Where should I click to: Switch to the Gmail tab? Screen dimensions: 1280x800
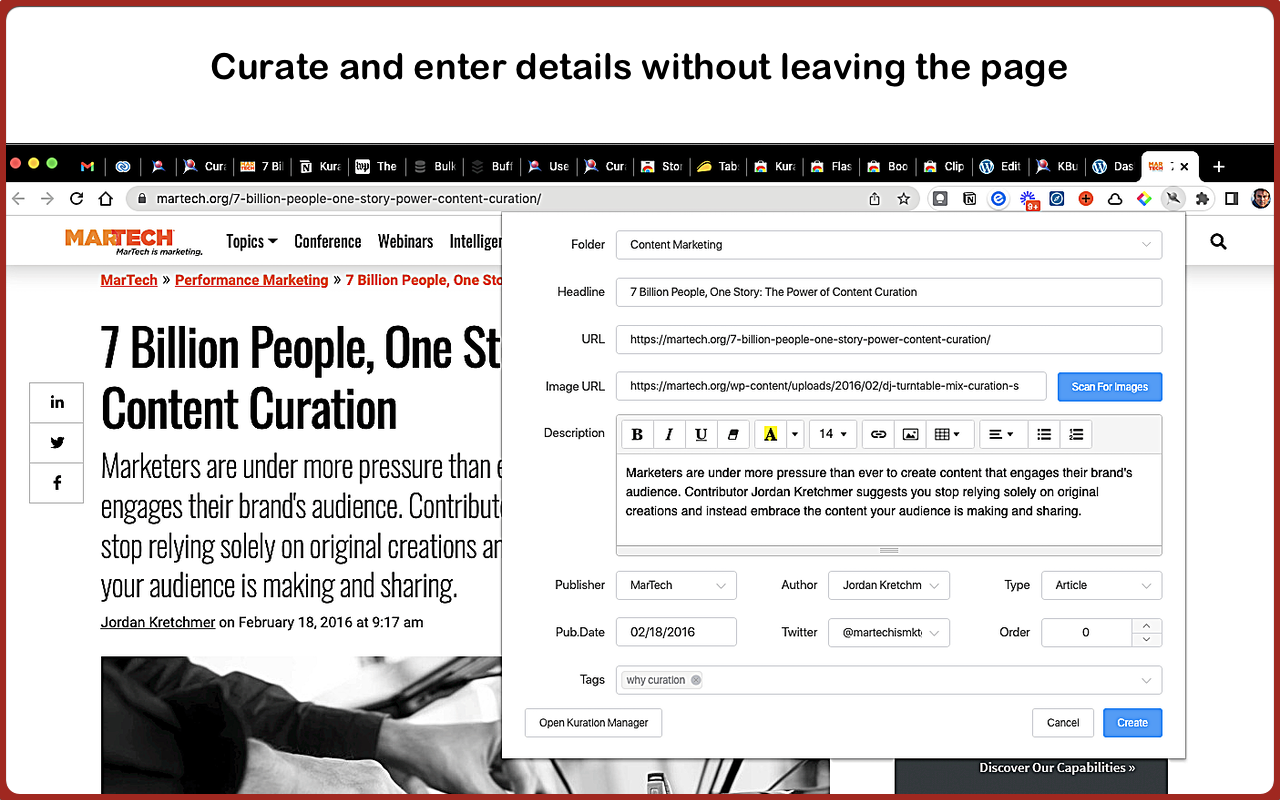(x=87, y=166)
